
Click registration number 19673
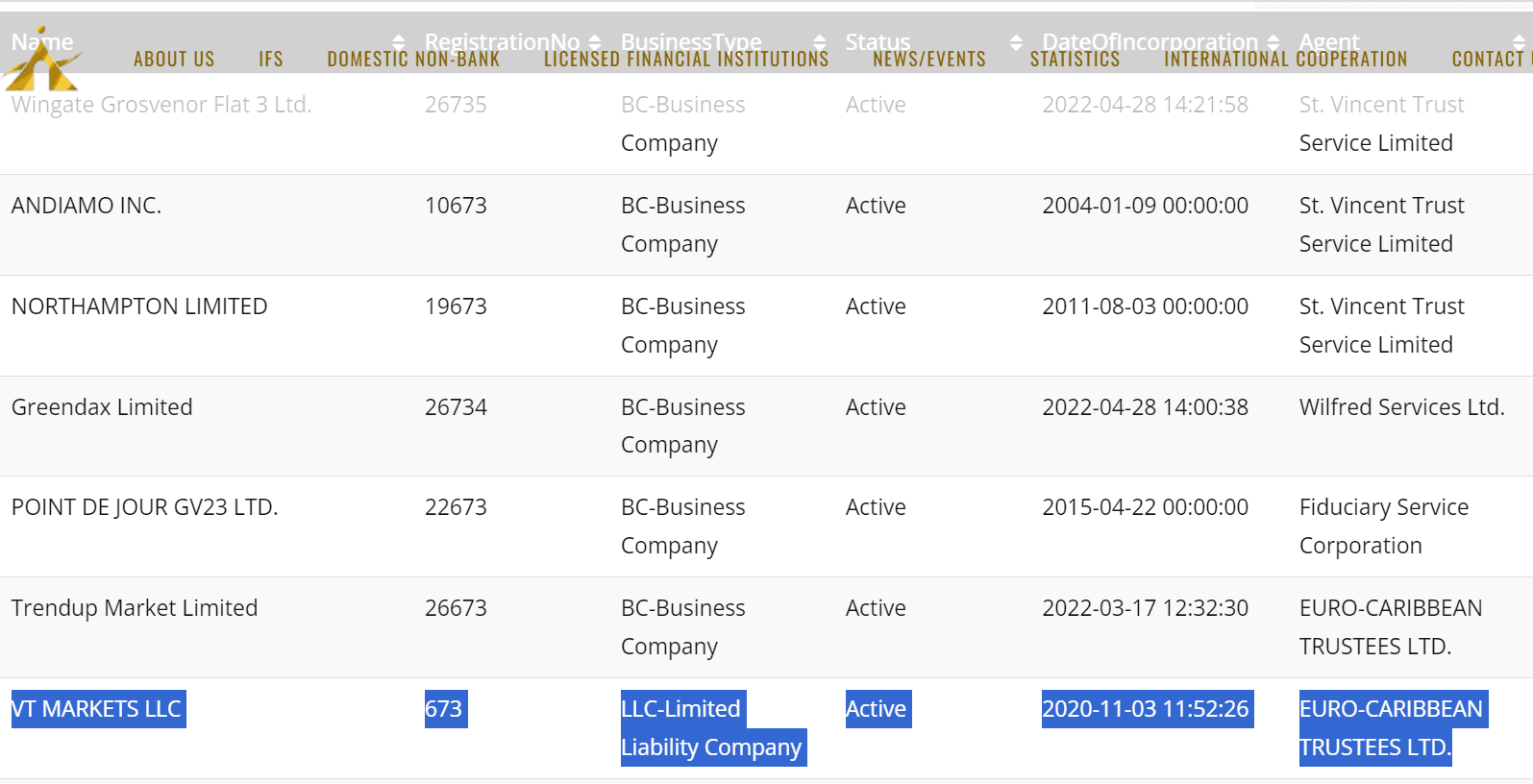pos(456,306)
